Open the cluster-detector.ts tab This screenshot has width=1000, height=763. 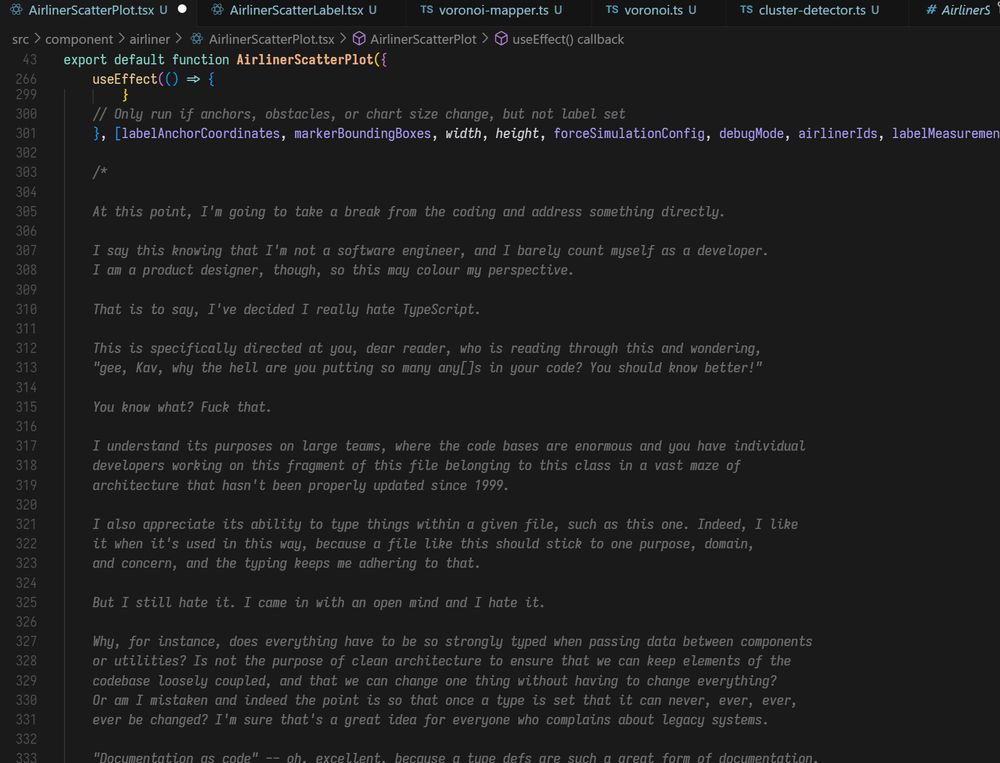coord(818,10)
